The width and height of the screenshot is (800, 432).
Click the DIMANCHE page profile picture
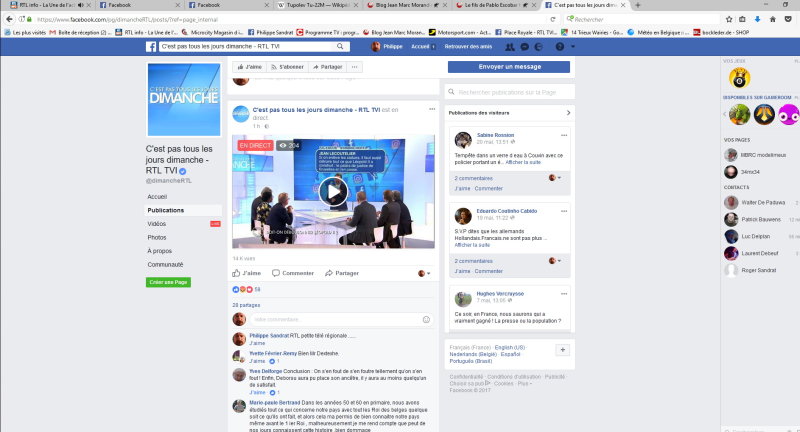pyautogui.click(x=184, y=99)
